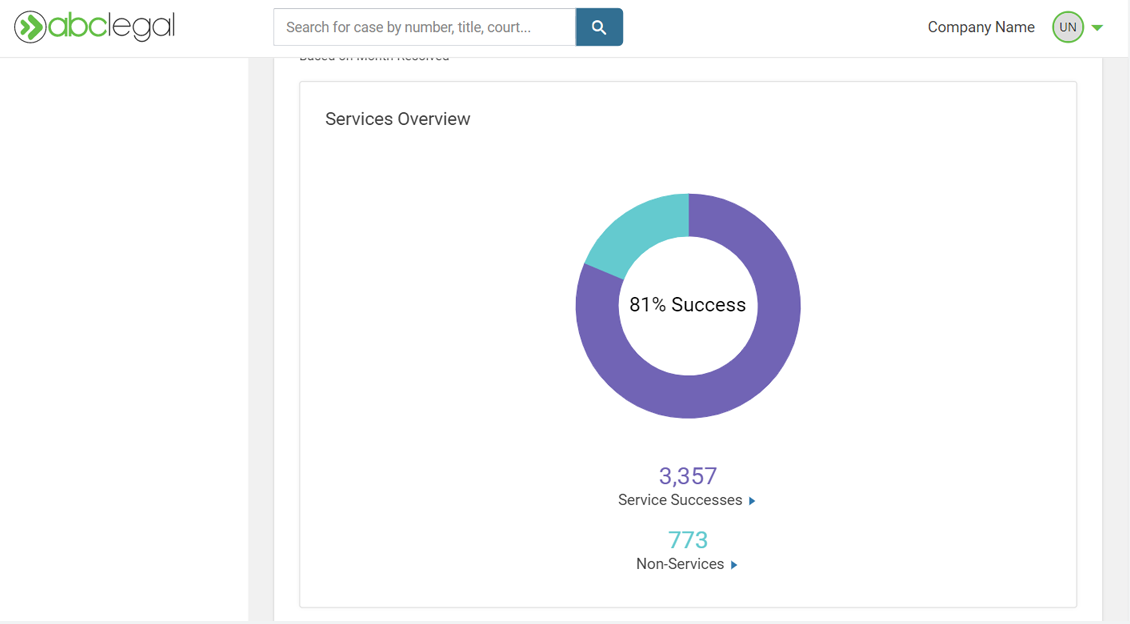Click inside the case search field

[420, 27]
